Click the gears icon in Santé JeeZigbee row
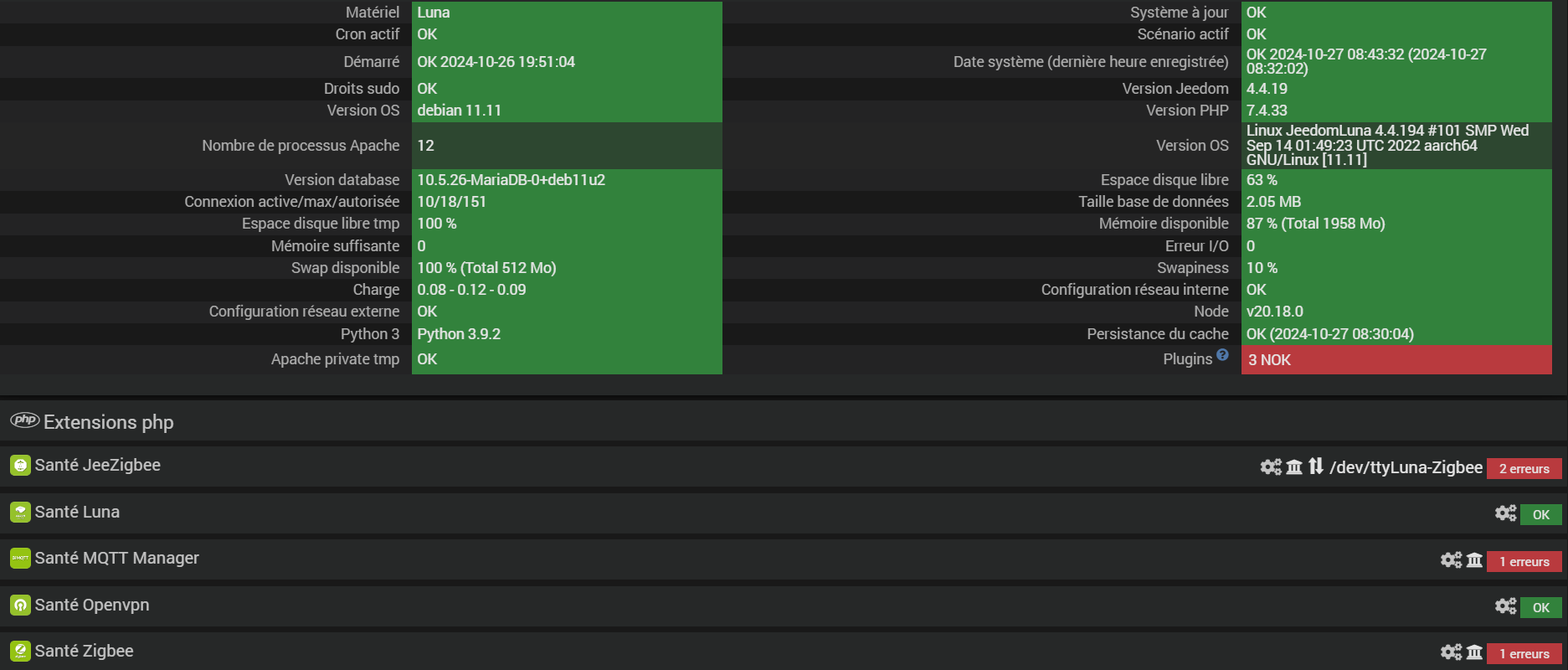Screen dimensions: 1568x670 [x=1270, y=466]
